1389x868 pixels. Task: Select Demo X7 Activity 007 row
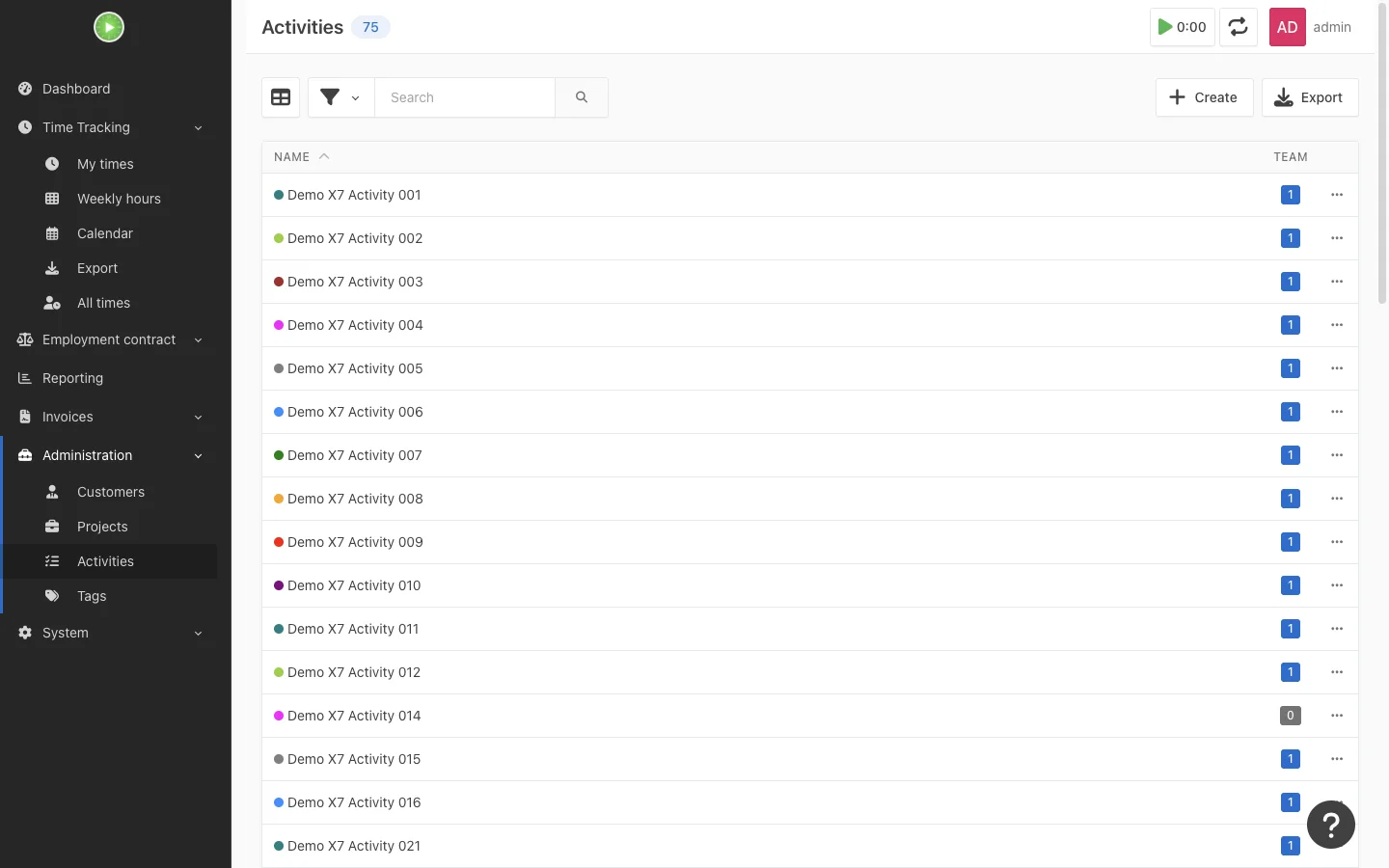[x=810, y=455]
